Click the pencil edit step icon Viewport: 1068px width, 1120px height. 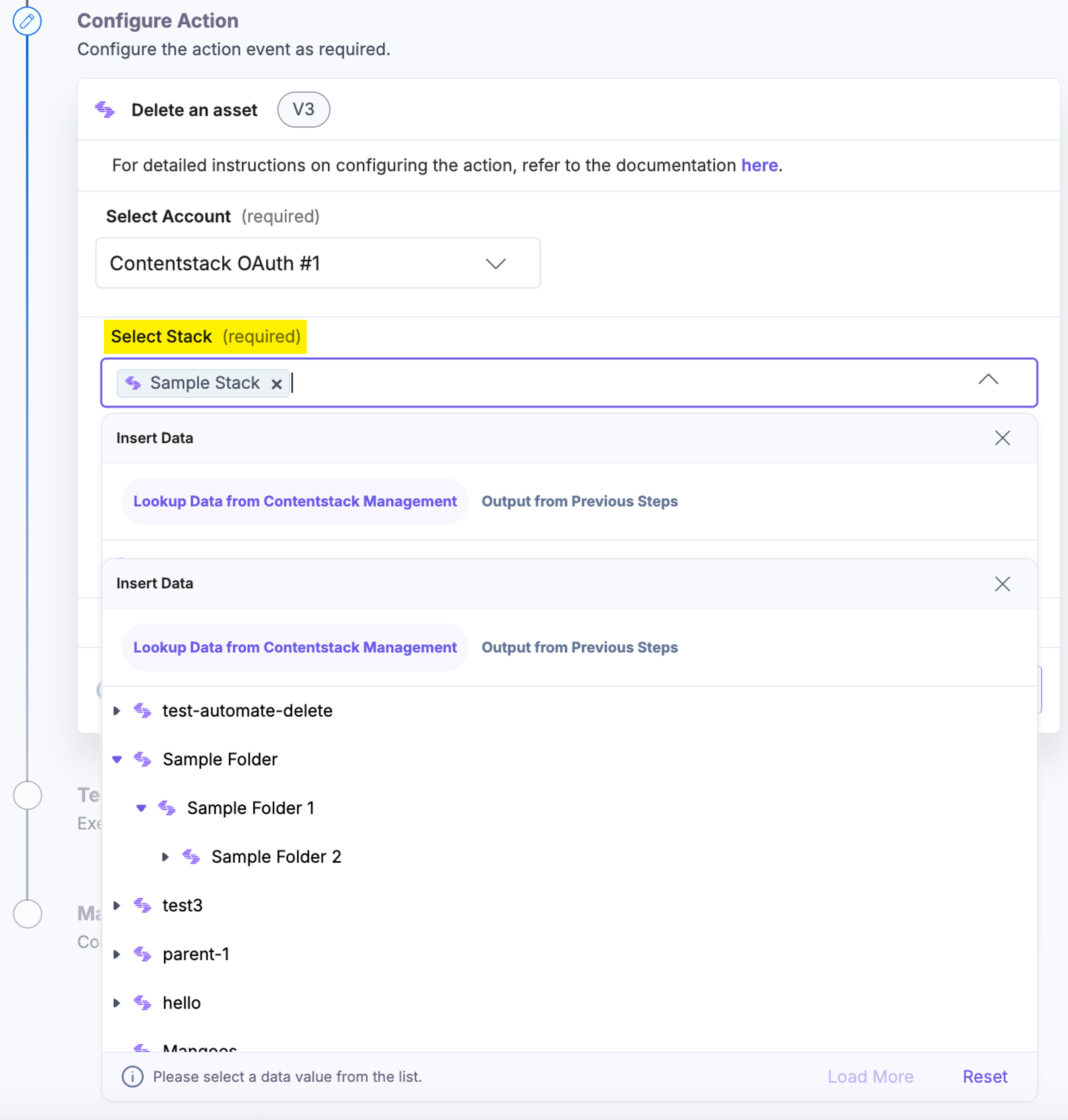27,21
